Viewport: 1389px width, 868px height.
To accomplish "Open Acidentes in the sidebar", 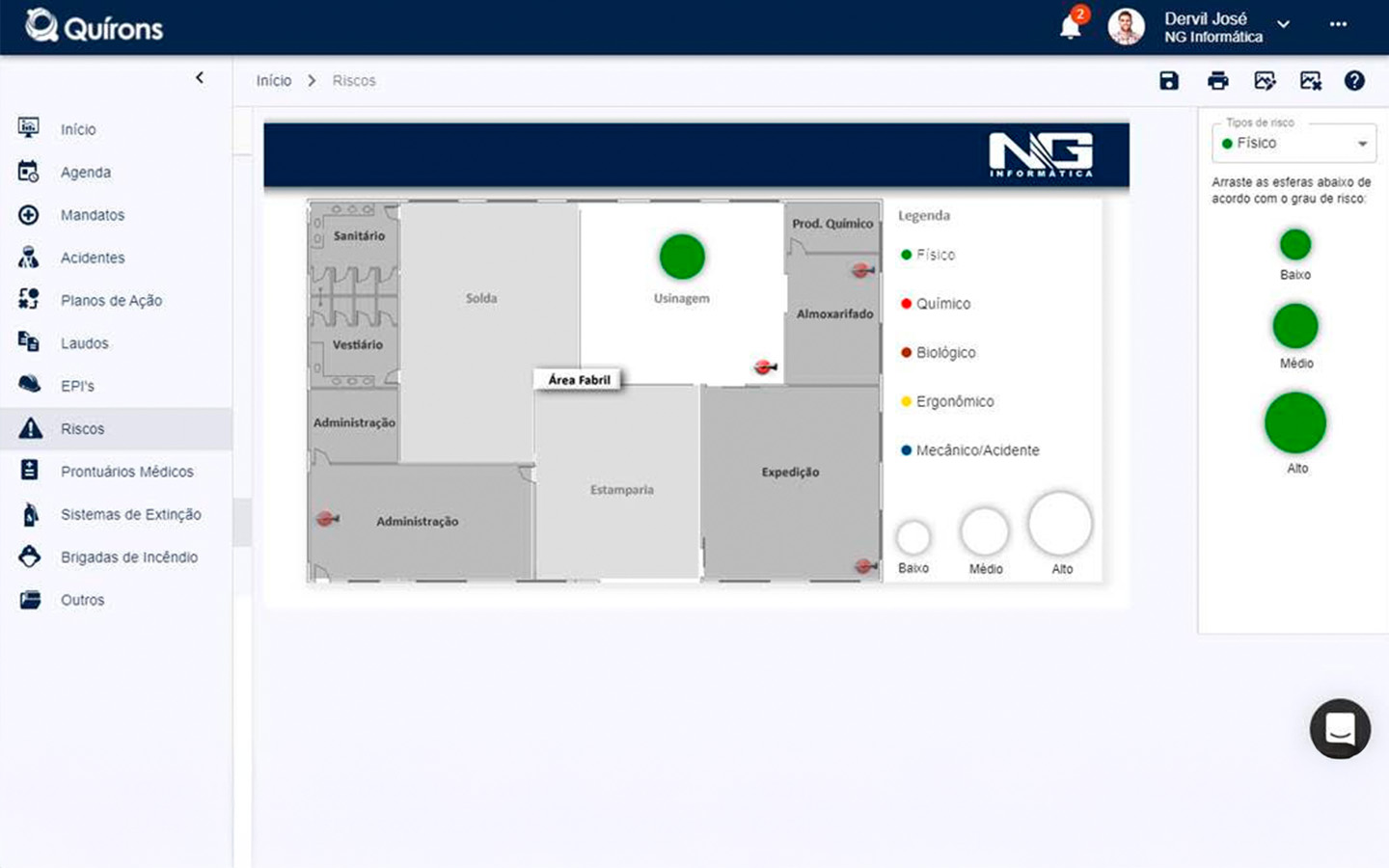I will click(93, 258).
